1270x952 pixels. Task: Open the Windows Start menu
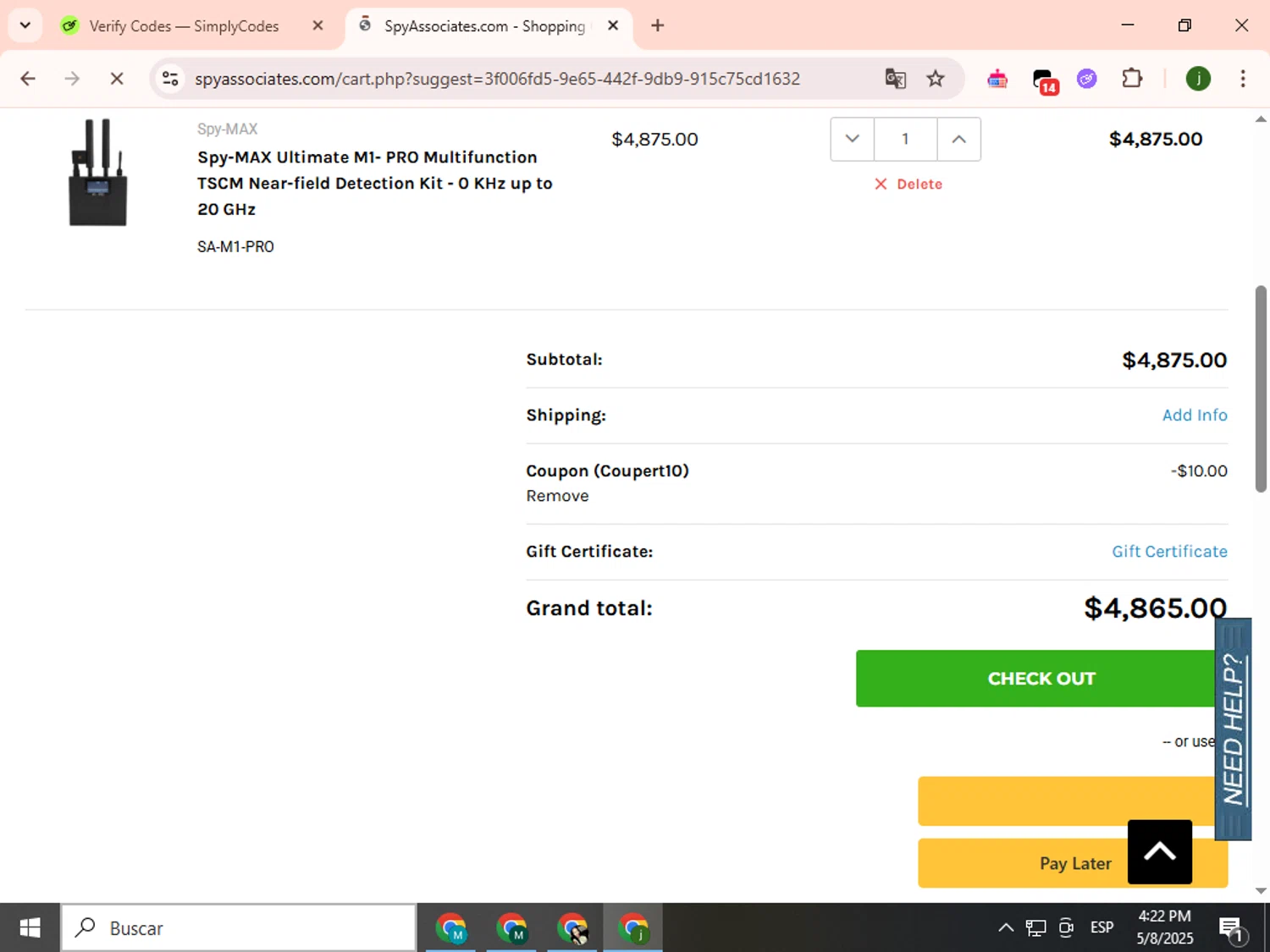pos(30,928)
